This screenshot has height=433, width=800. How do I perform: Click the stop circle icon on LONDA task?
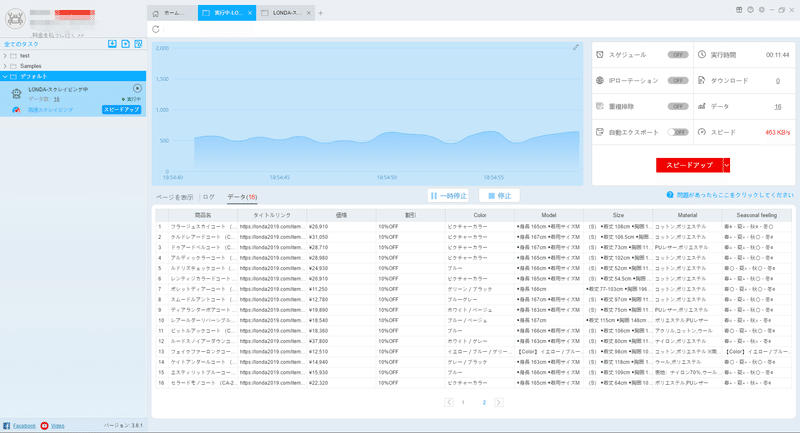point(137,88)
